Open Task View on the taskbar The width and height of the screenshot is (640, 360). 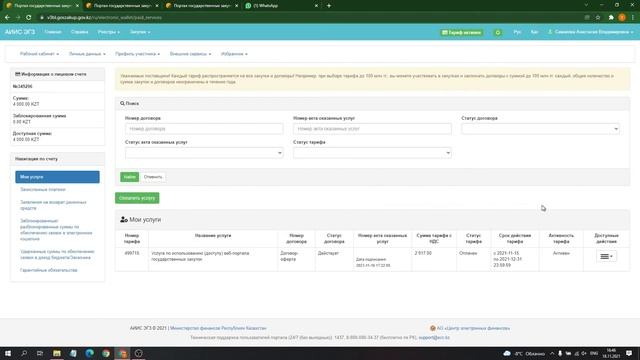tap(40, 353)
